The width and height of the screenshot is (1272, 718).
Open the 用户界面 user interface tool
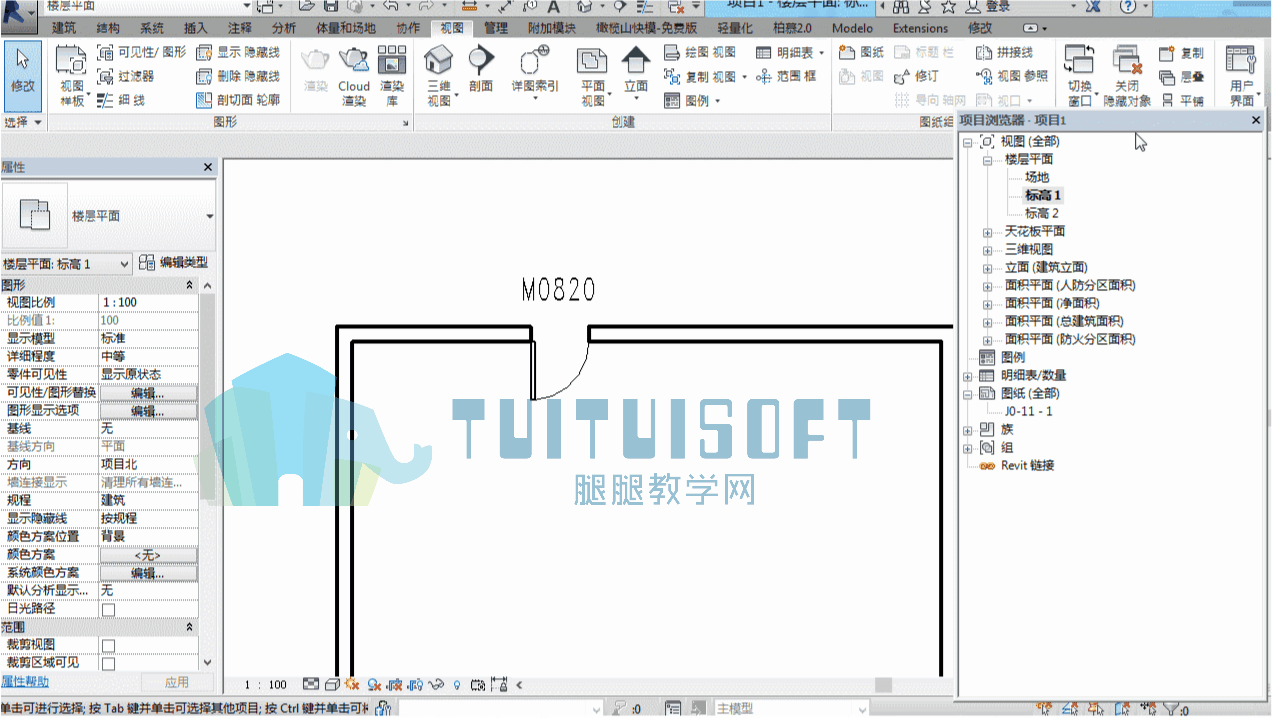(x=1242, y=77)
